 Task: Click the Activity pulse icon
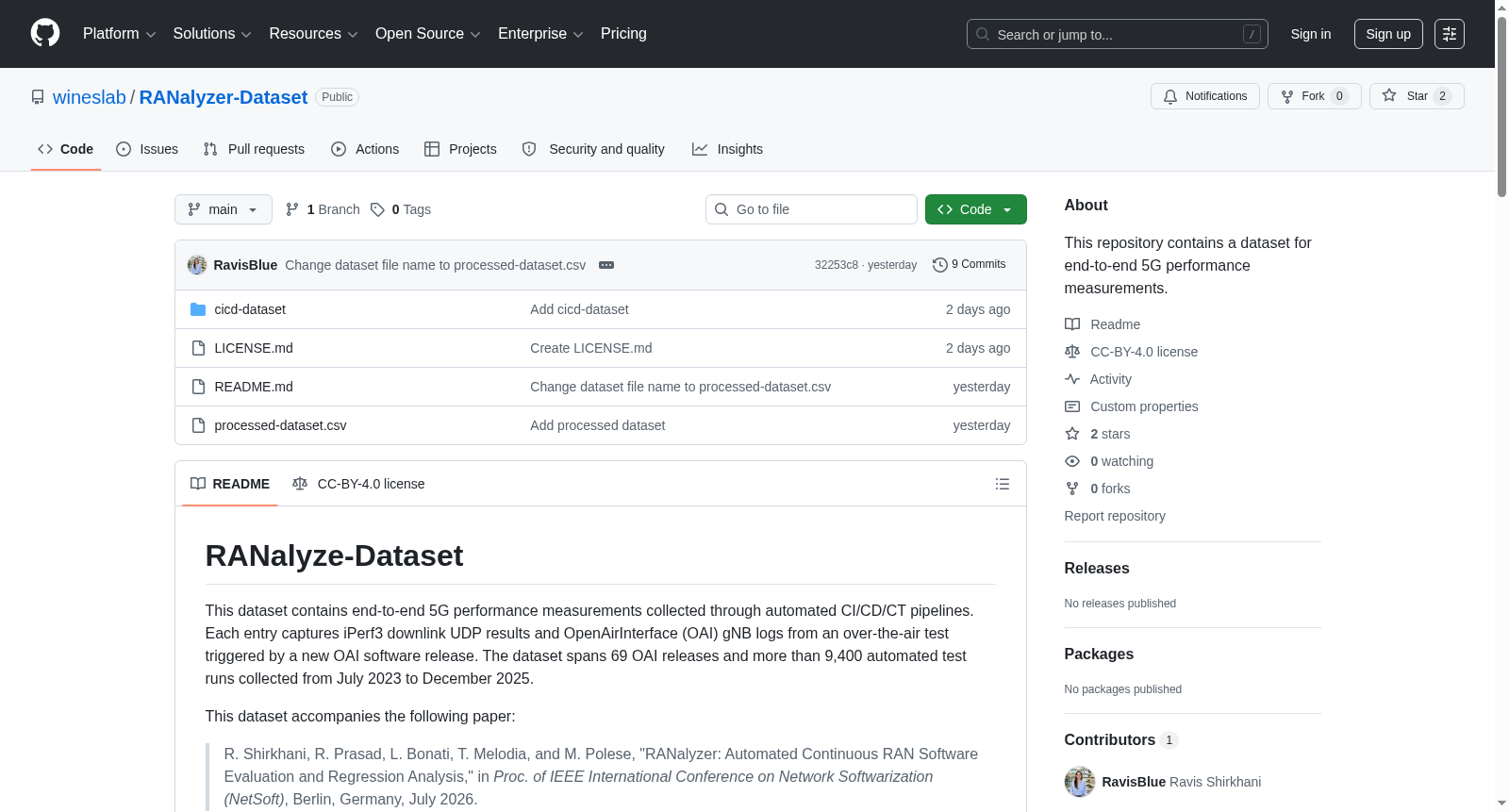pos(1072,379)
